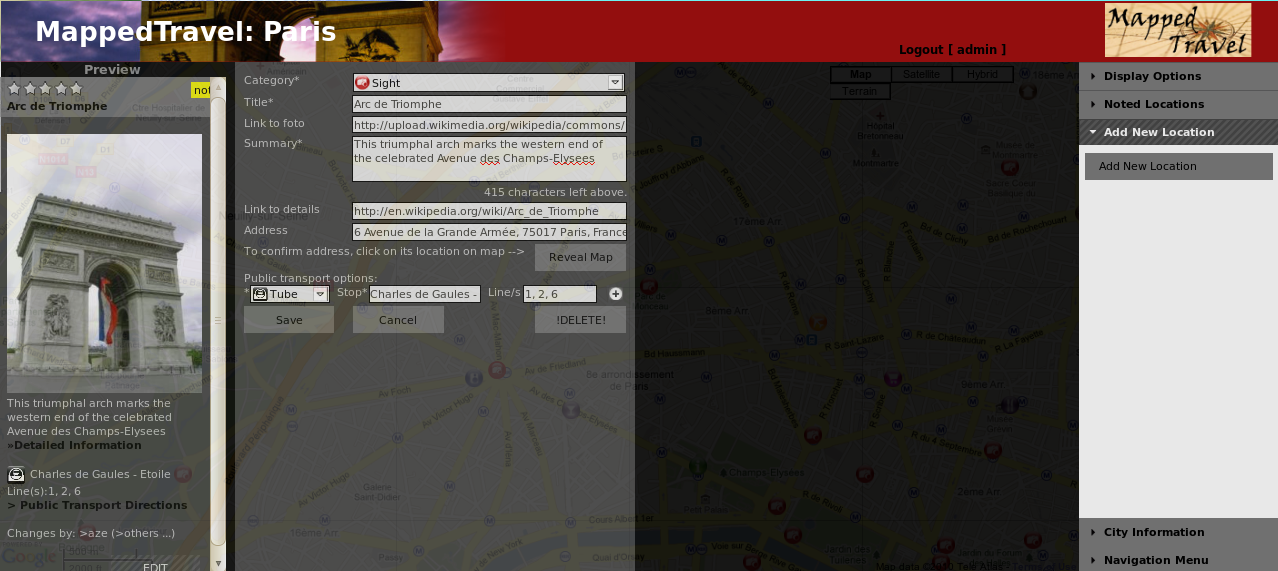
Task: Expand the Noted Locations section
Action: [x=1178, y=104]
